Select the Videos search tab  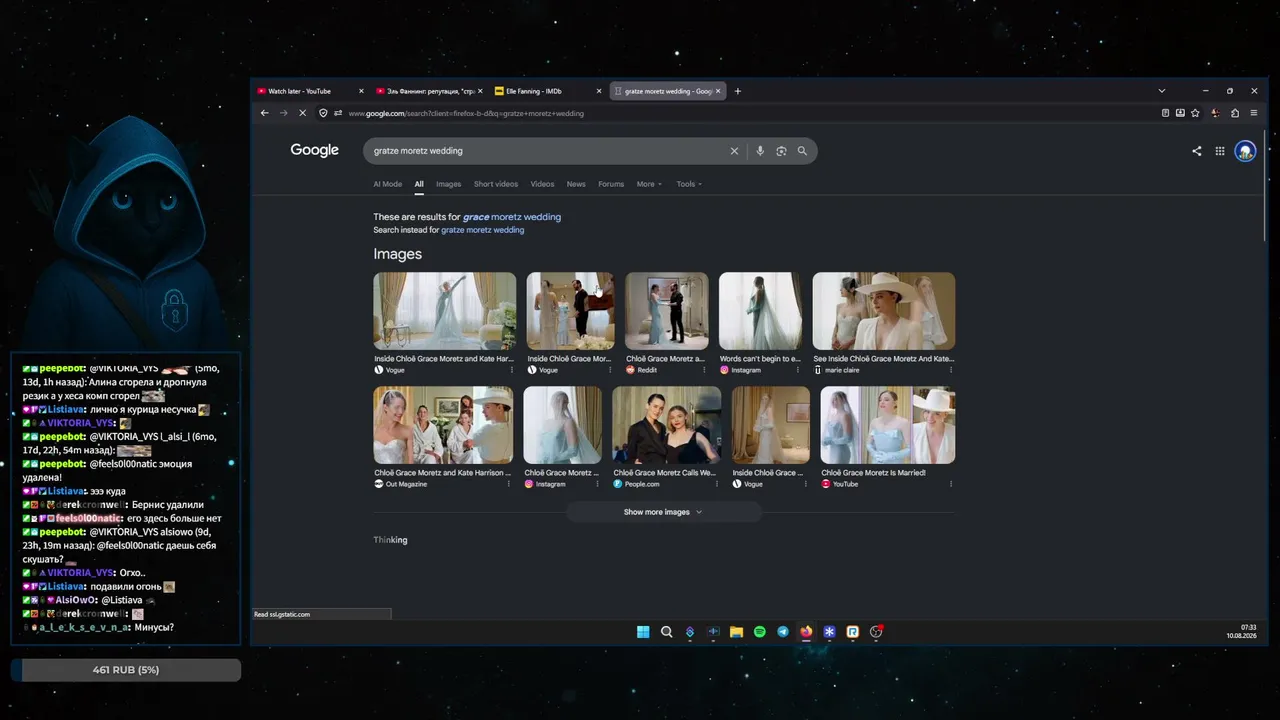tap(542, 184)
